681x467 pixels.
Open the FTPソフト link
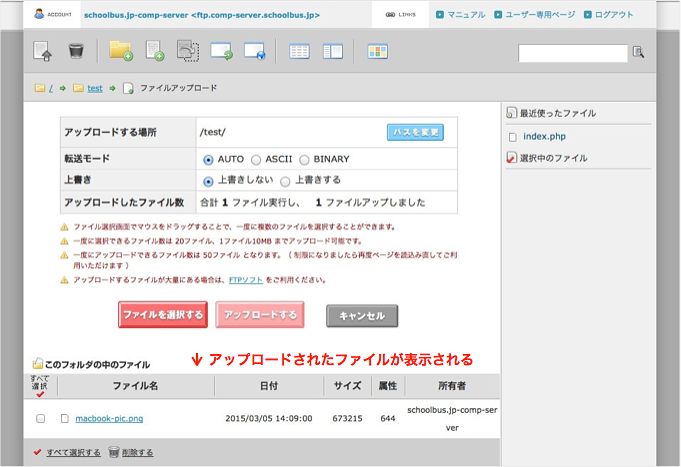pos(246,280)
